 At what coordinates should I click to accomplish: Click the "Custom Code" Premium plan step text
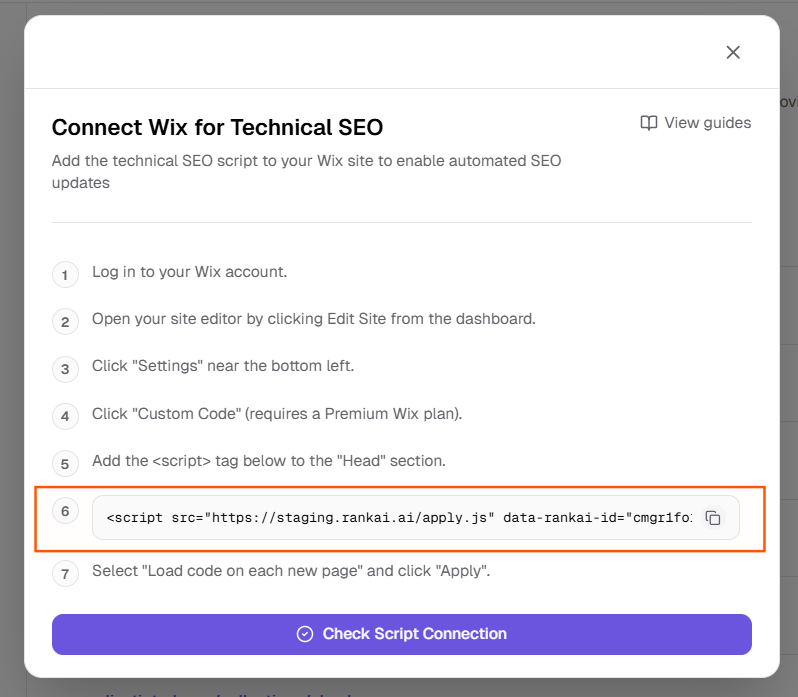(277, 414)
